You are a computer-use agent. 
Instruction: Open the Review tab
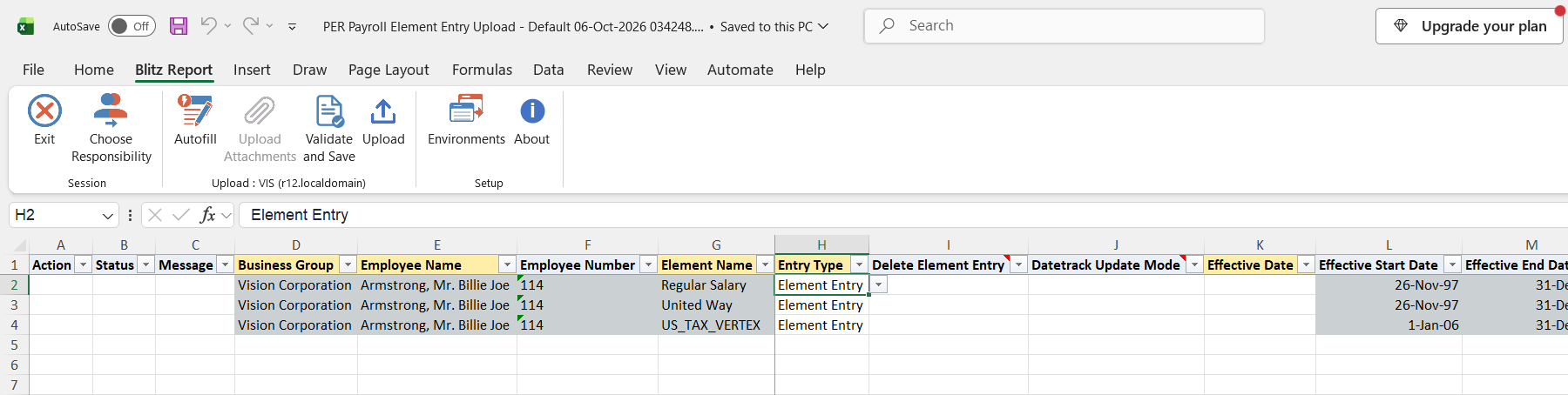click(x=610, y=70)
